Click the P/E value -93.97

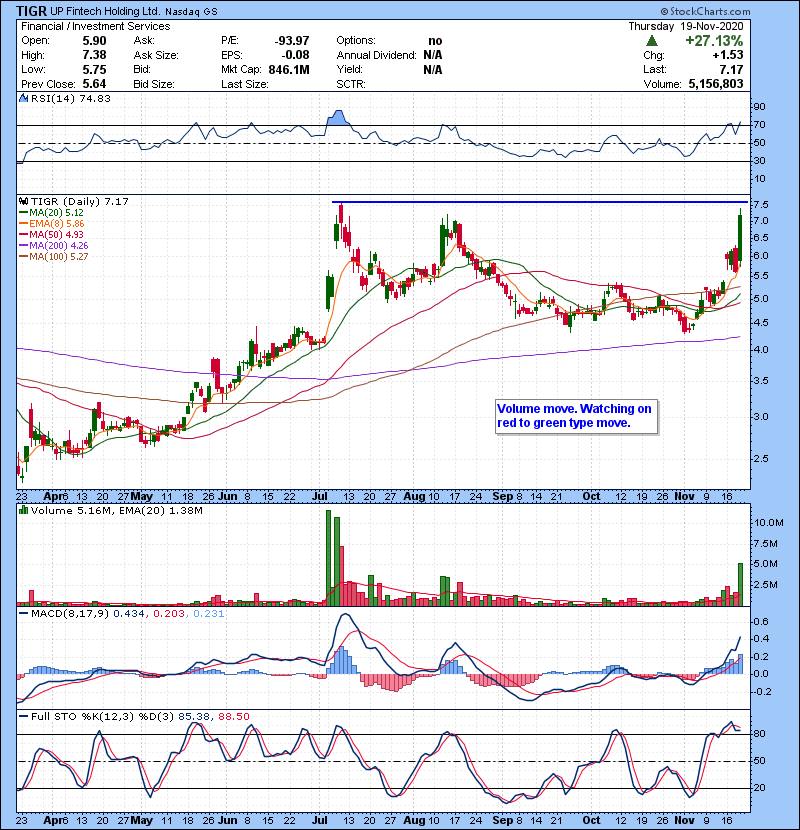pyautogui.click(x=292, y=41)
